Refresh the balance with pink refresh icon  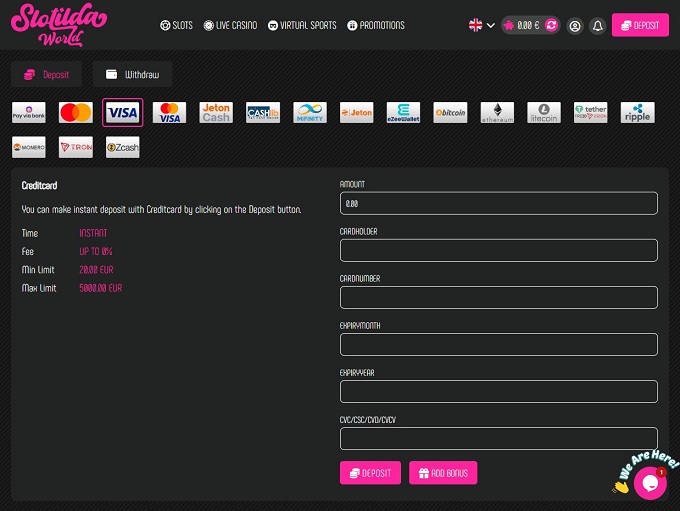pyautogui.click(x=551, y=25)
